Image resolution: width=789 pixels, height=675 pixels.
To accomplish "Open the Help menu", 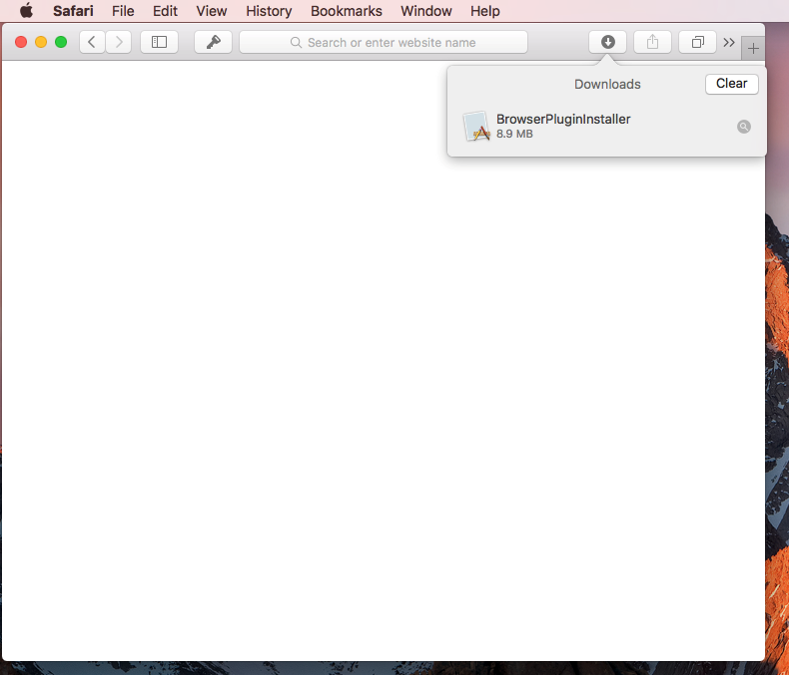I will (x=485, y=11).
